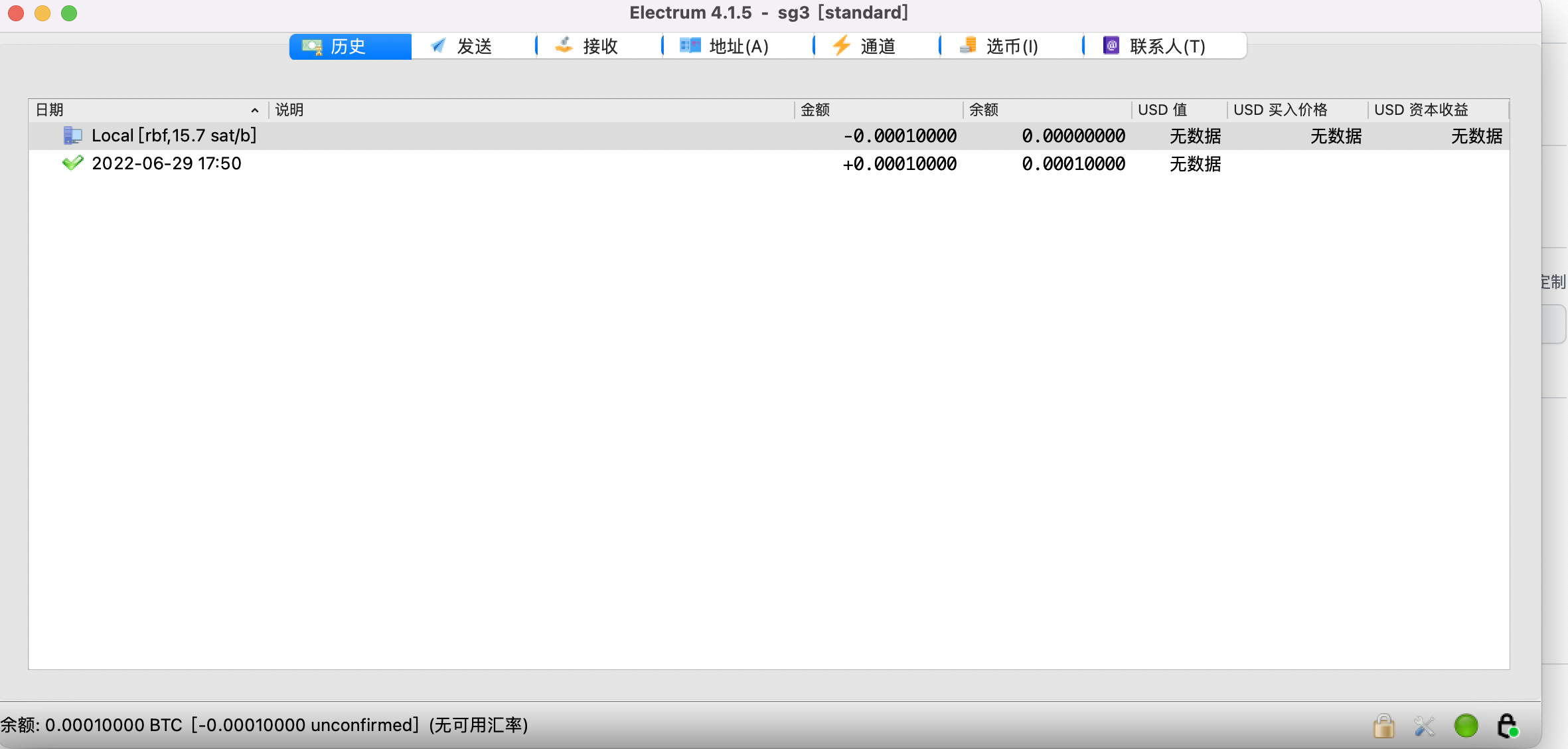Click the green confirmed checkmark icon
Image resolution: width=1568 pixels, height=749 pixels.
pos(72,163)
